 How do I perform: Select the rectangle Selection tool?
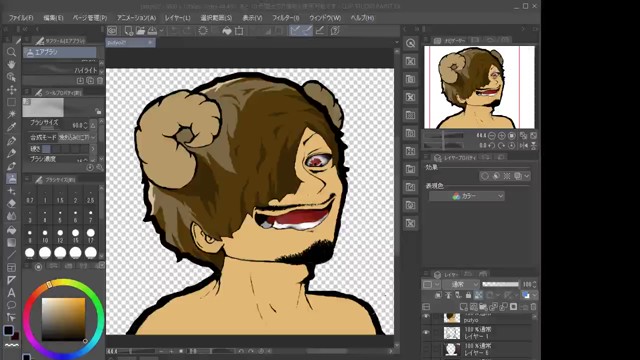click(x=11, y=102)
